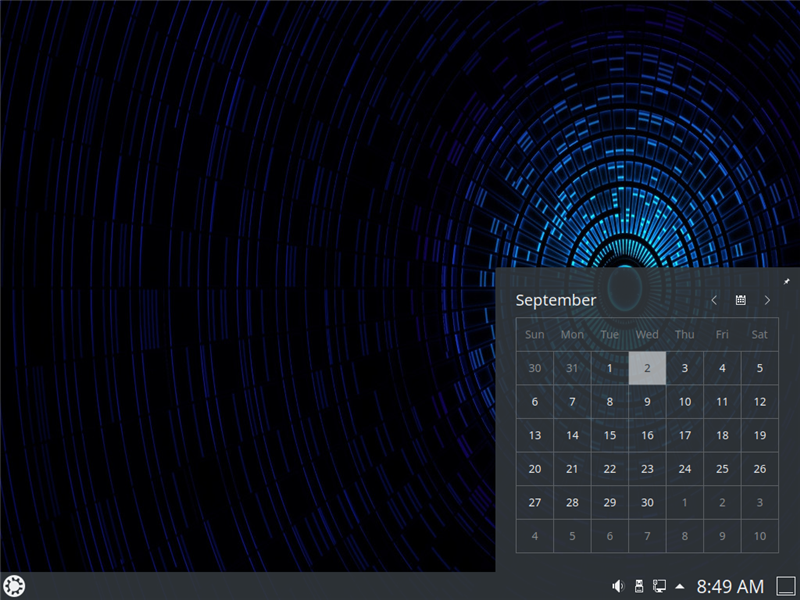Select highlighted day 2 of September
The height and width of the screenshot is (600, 800).
[647, 368]
